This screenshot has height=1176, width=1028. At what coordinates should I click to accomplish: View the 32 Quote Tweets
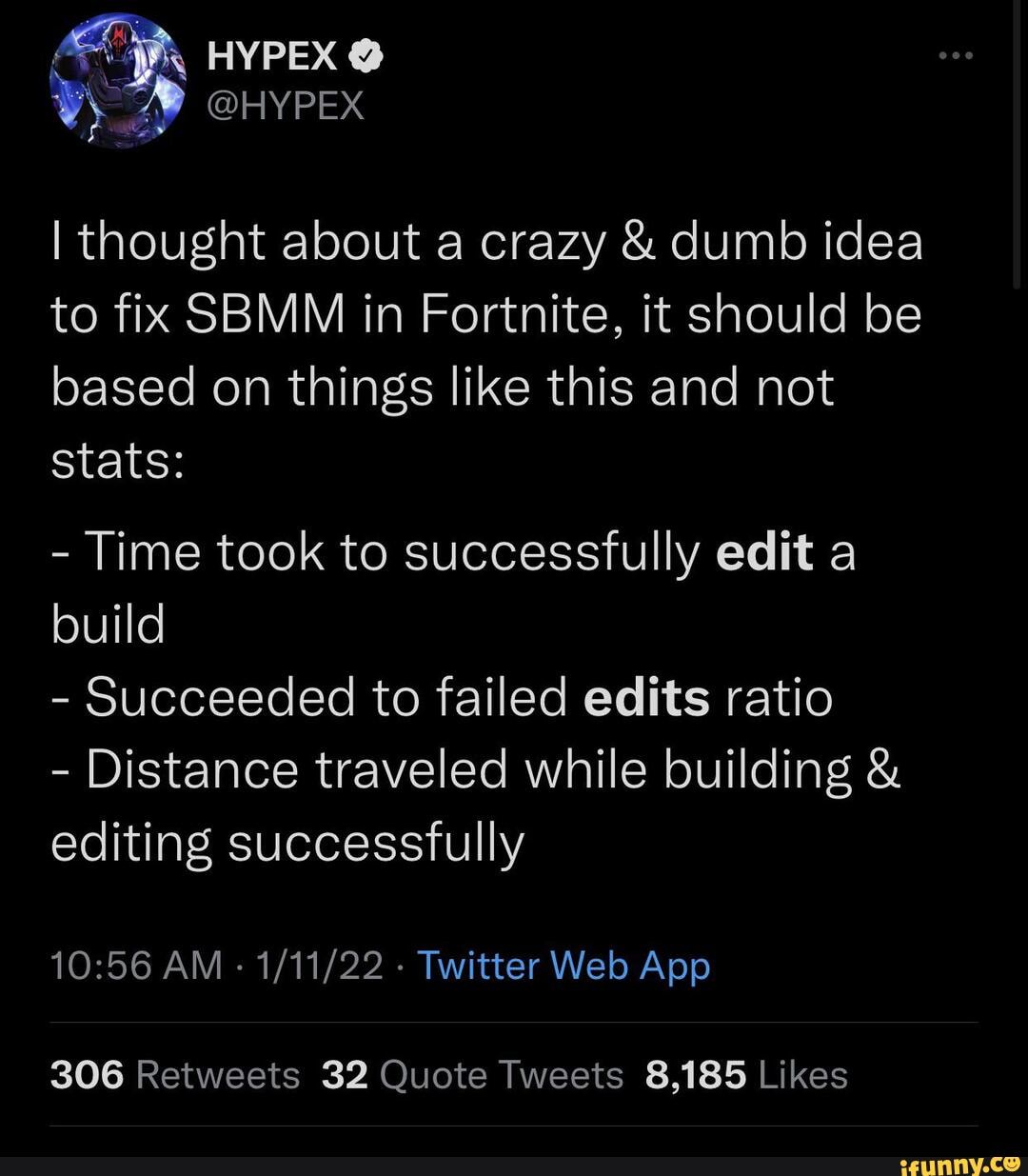tap(471, 1074)
